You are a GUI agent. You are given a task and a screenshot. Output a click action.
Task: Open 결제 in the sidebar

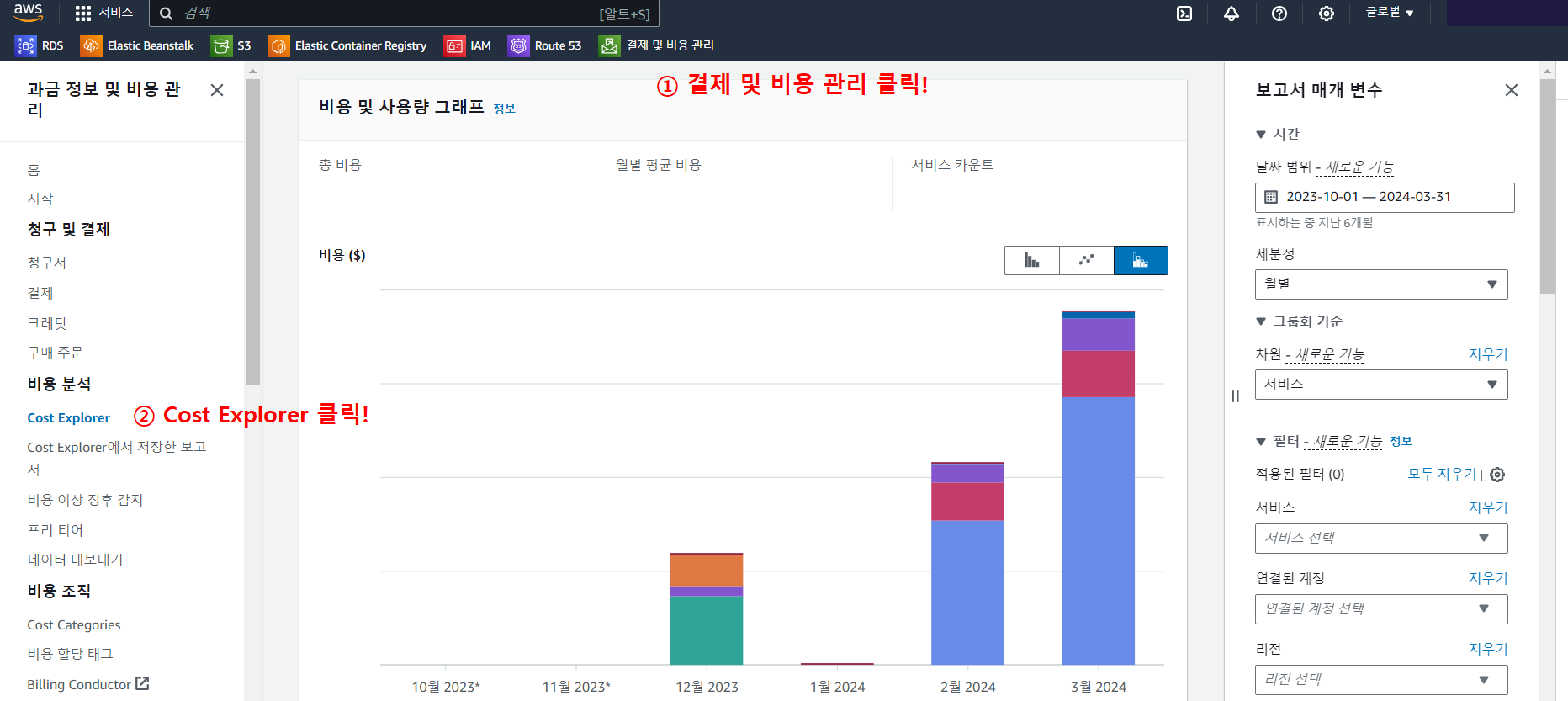(x=40, y=293)
